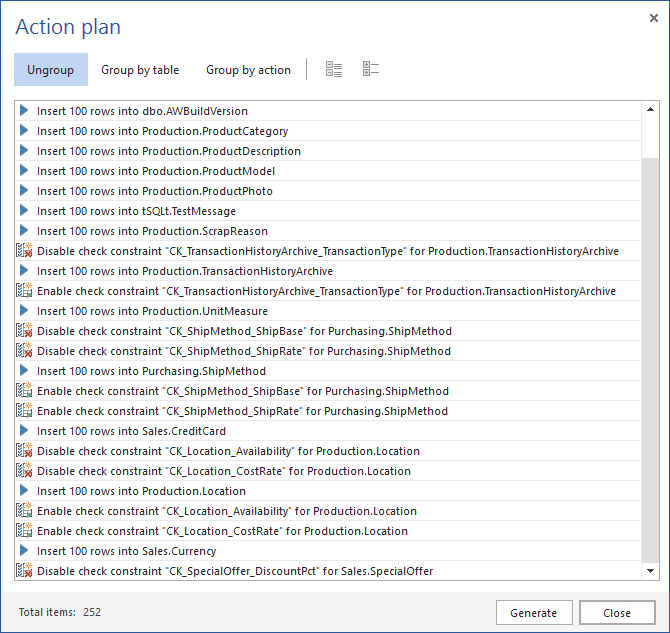Select Disable CK_SpecialOffer_DiscountPct constraint row
The width and height of the screenshot is (670, 633).
pyautogui.click(x=235, y=571)
